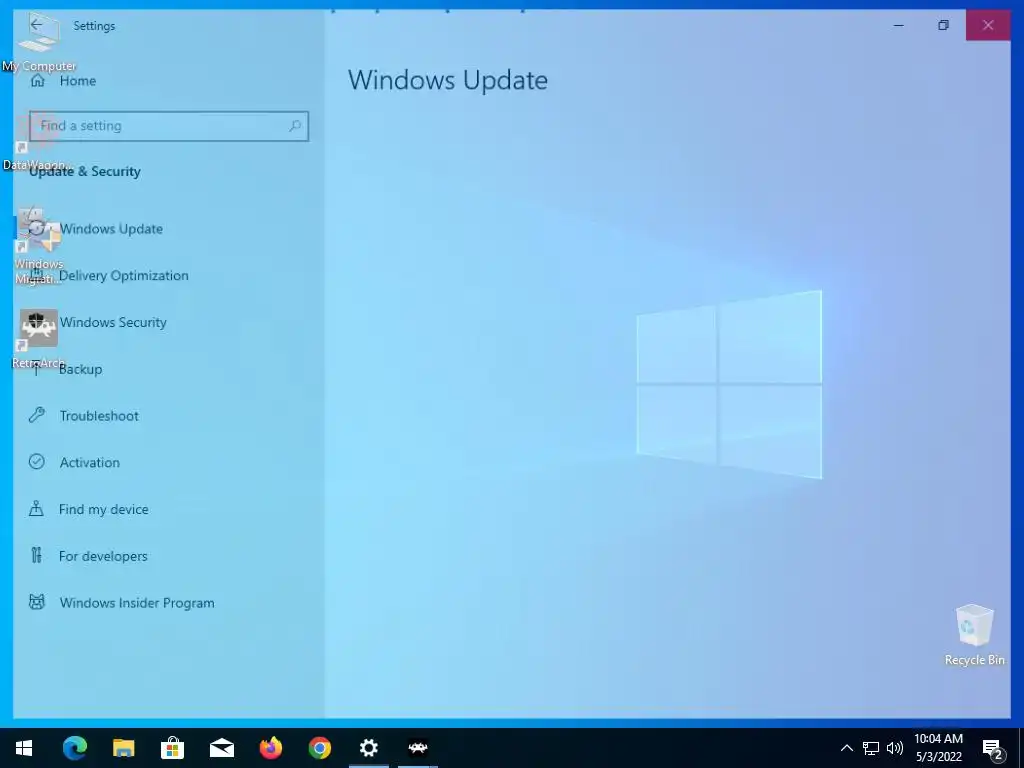The width and height of the screenshot is (1024, 768).
Task: Switch to RetroArch on the taskbar
Action: [418, 748]
